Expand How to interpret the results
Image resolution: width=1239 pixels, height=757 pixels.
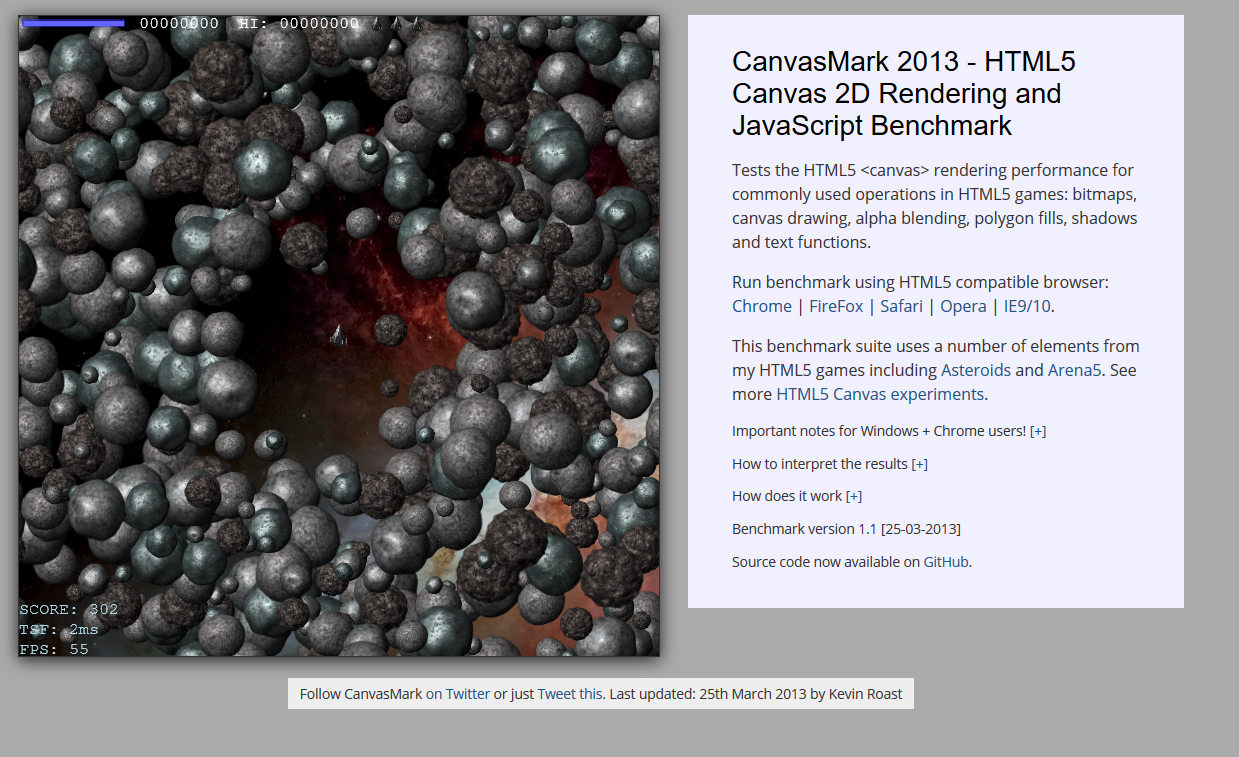point(920,464)
